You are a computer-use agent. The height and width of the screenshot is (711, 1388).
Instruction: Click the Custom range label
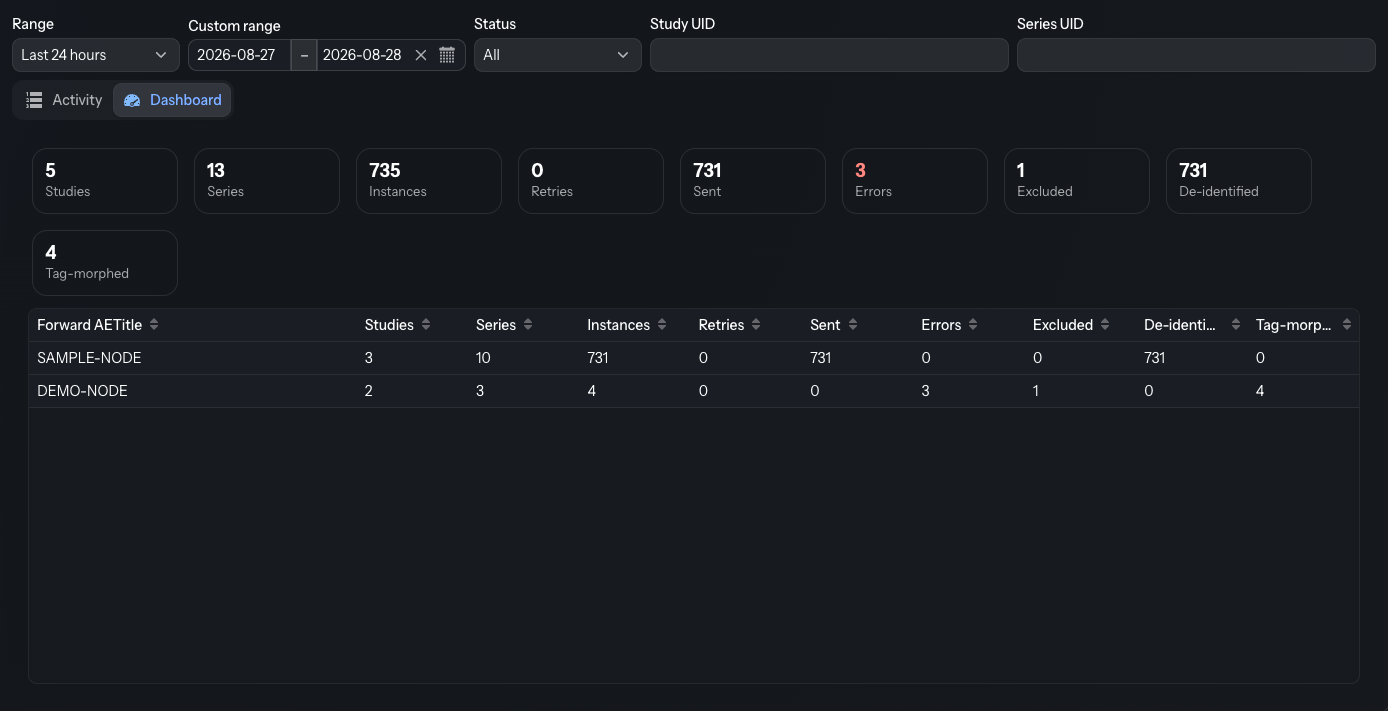point(234,26)
